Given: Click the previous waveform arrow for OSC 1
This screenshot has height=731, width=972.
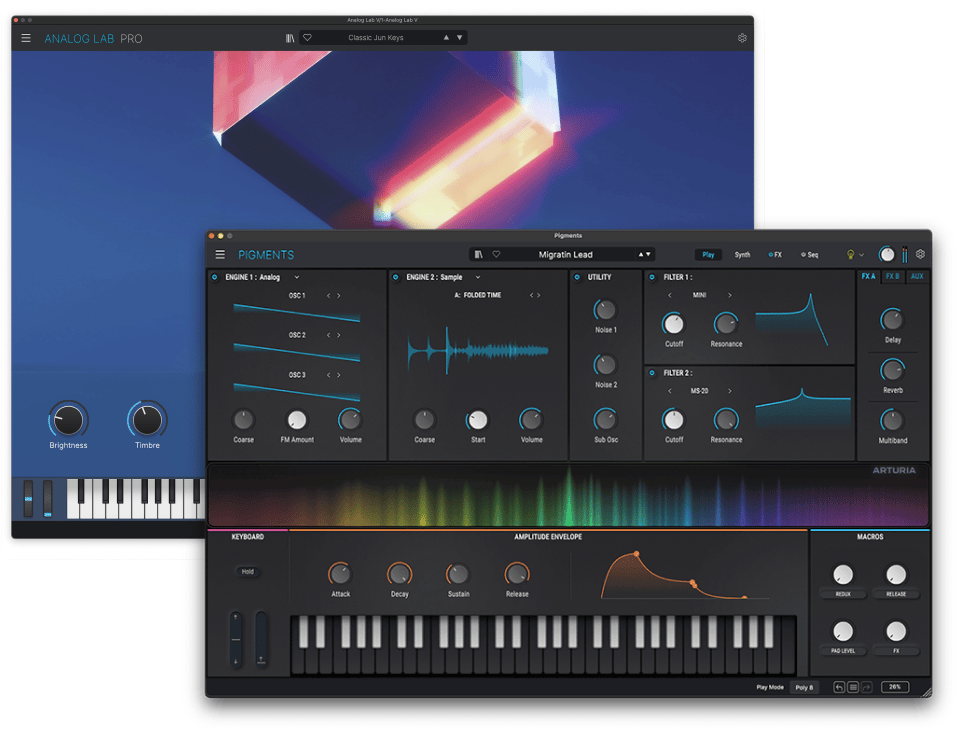Looking at the screenshot, I should coord(329,296).
